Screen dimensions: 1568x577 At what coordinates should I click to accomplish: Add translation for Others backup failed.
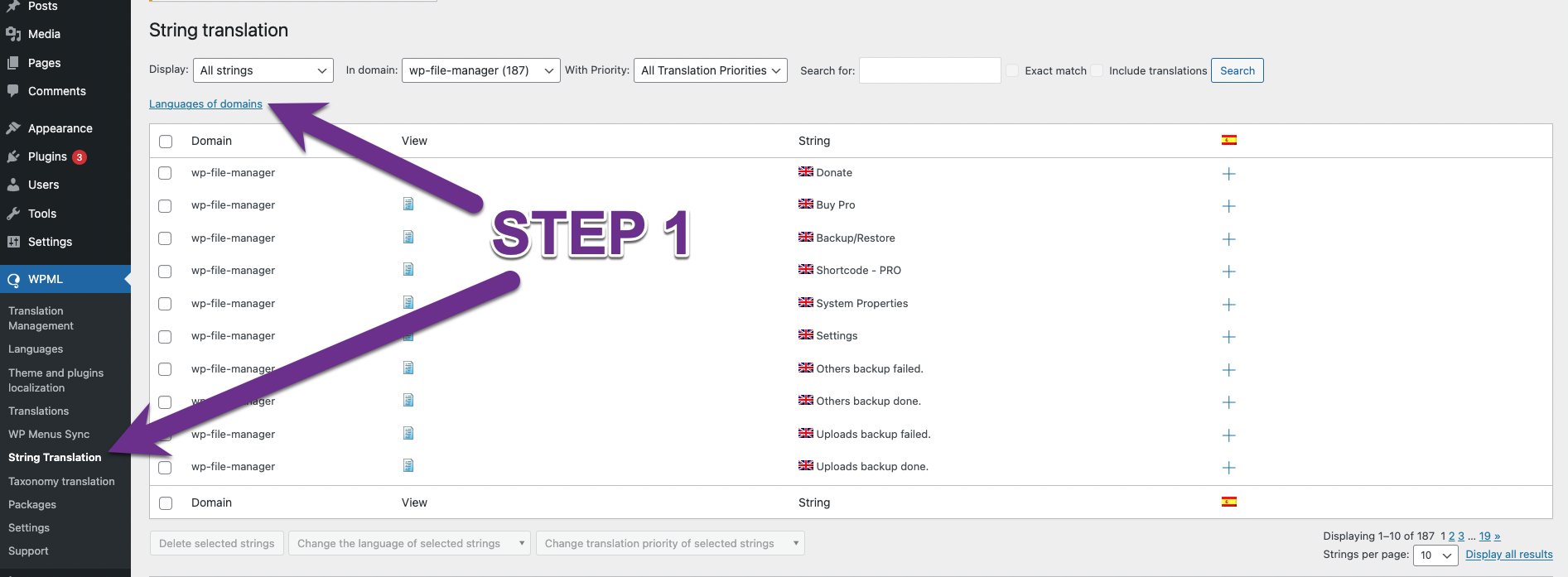click(x=1229, y=370)
